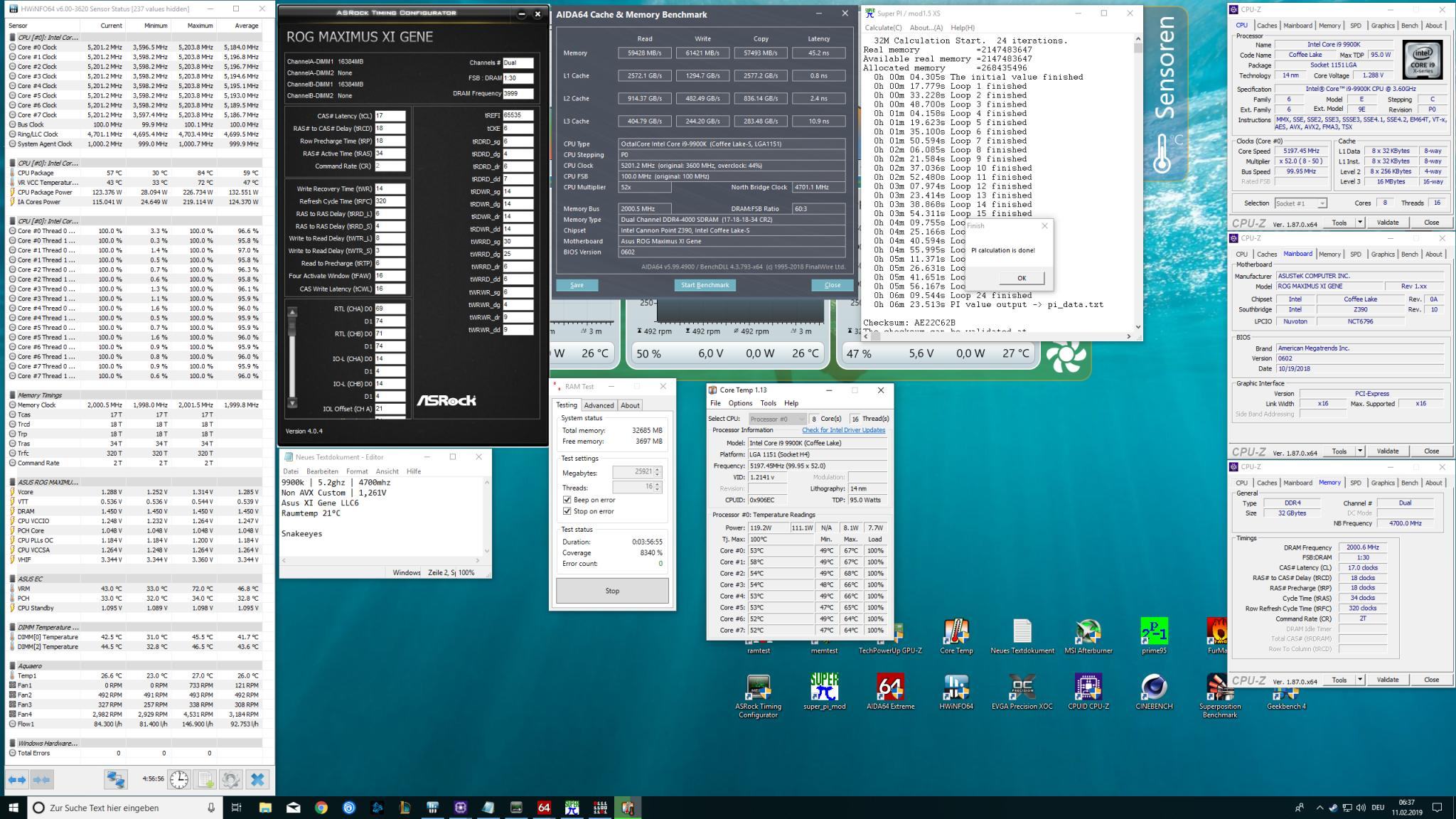Viewport: 1456px width, 819px height.
Task: Toggle Stop on error checkbox in RAM Test
Action: coord(567,511)
